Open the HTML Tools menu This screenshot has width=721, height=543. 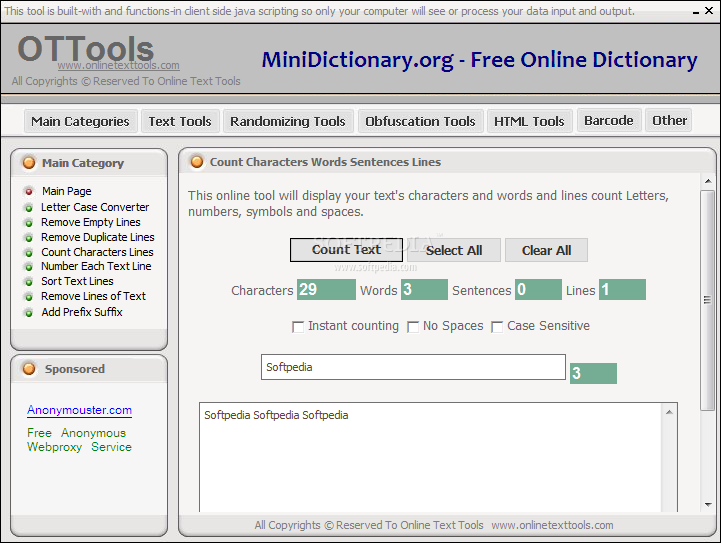529,121
